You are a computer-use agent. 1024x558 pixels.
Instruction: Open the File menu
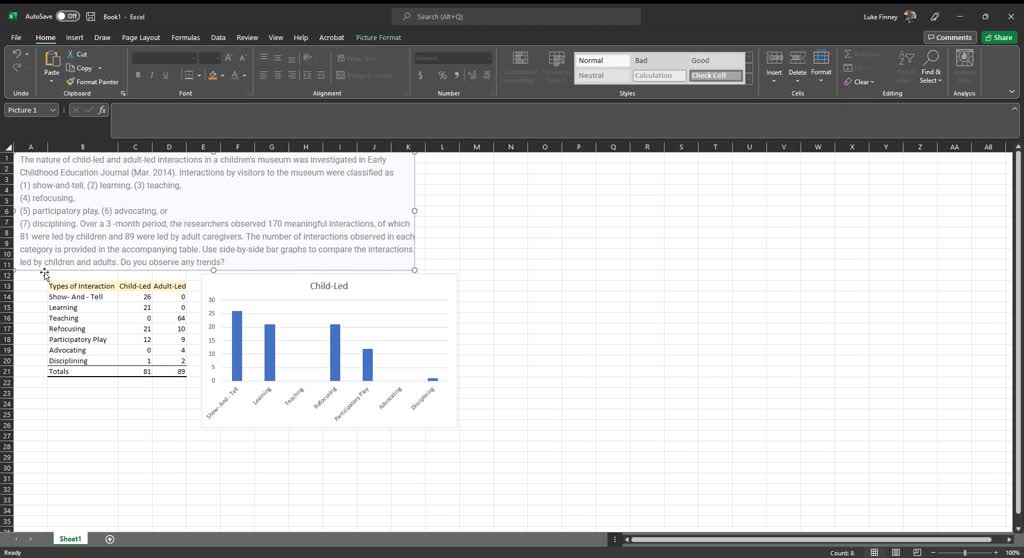click(x=16, y=37)
